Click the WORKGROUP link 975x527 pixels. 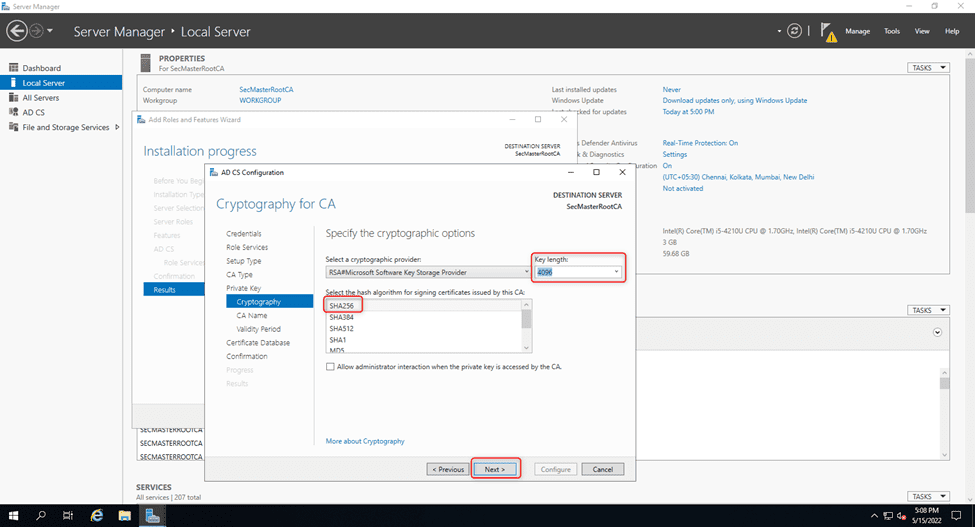260,100
